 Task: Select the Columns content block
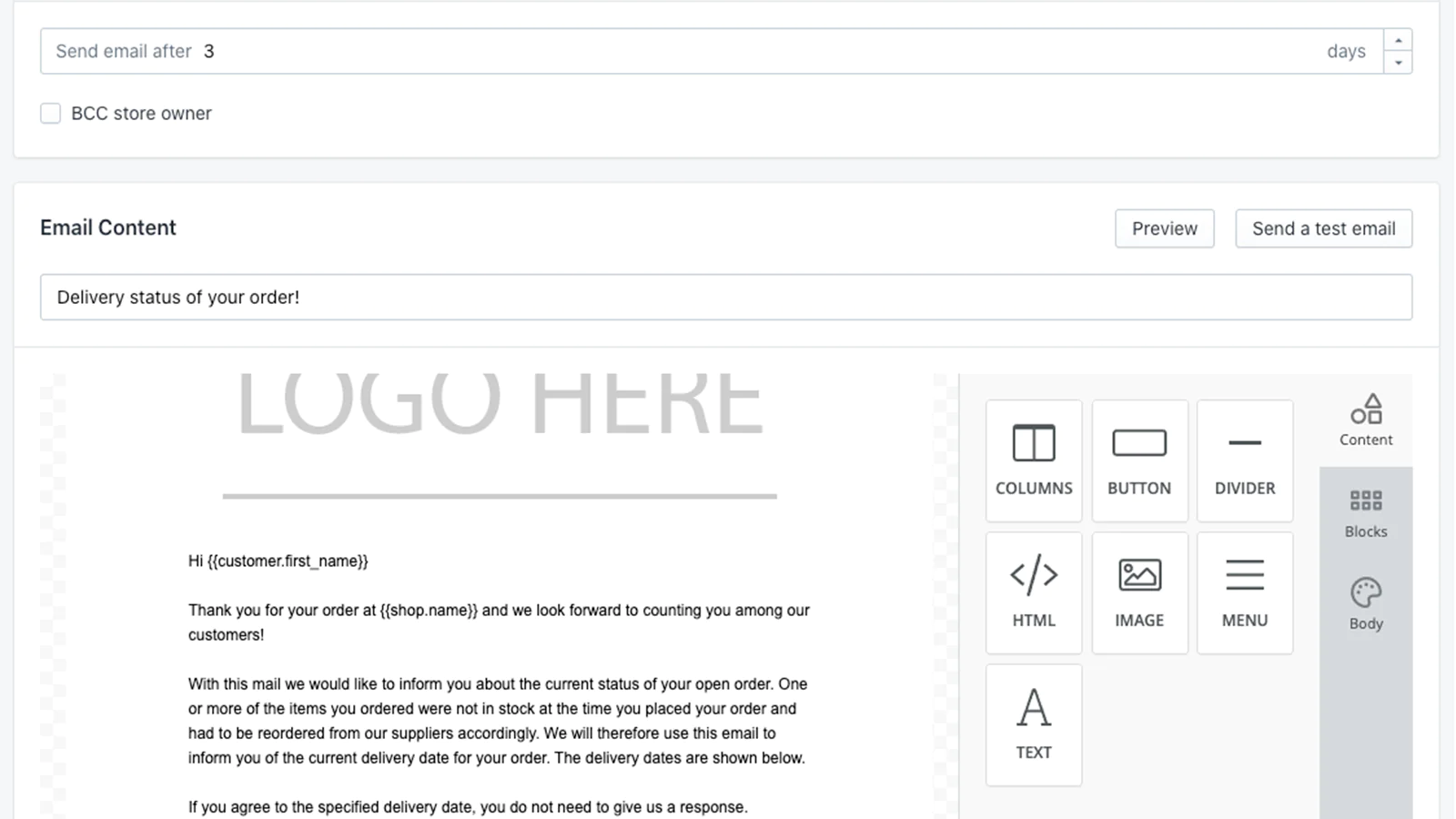tap(1034, 460)
